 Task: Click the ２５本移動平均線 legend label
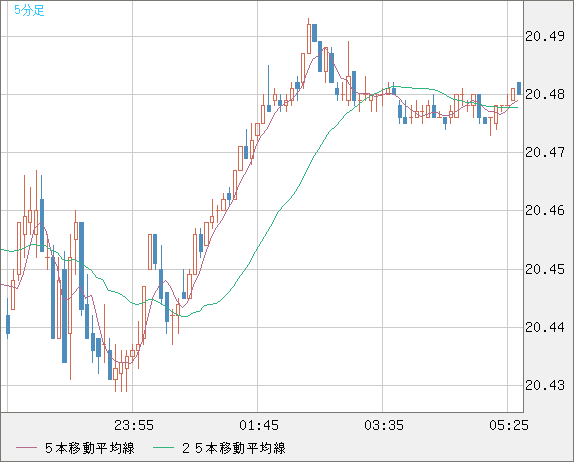point(234,448)
